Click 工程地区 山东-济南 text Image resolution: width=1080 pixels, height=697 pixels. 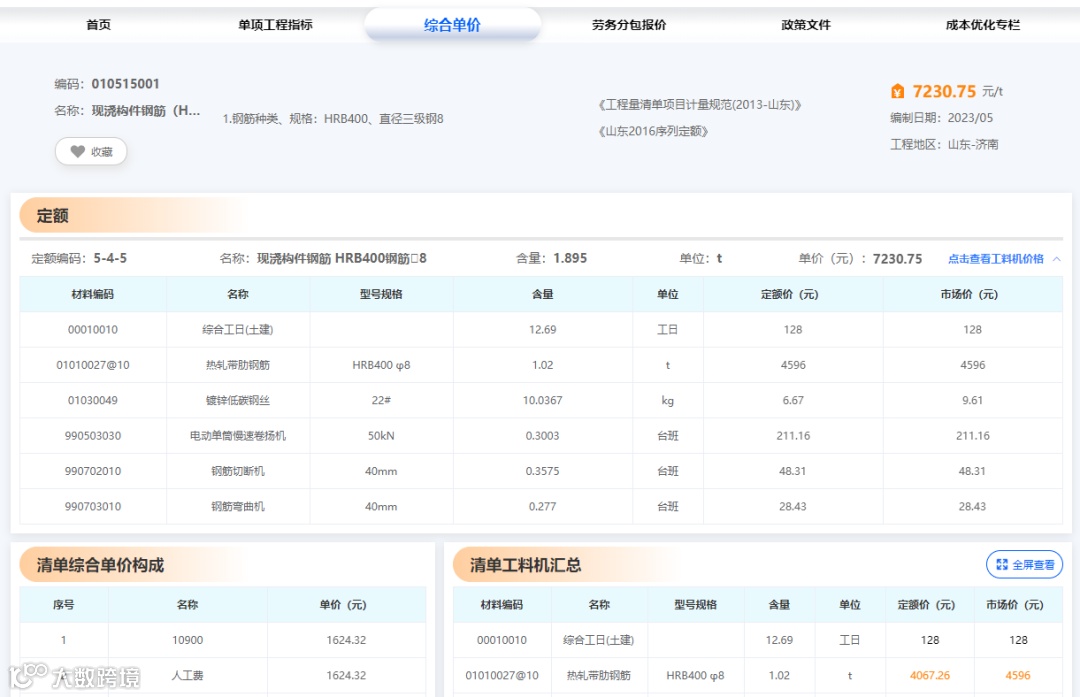[x=944, y=145]
